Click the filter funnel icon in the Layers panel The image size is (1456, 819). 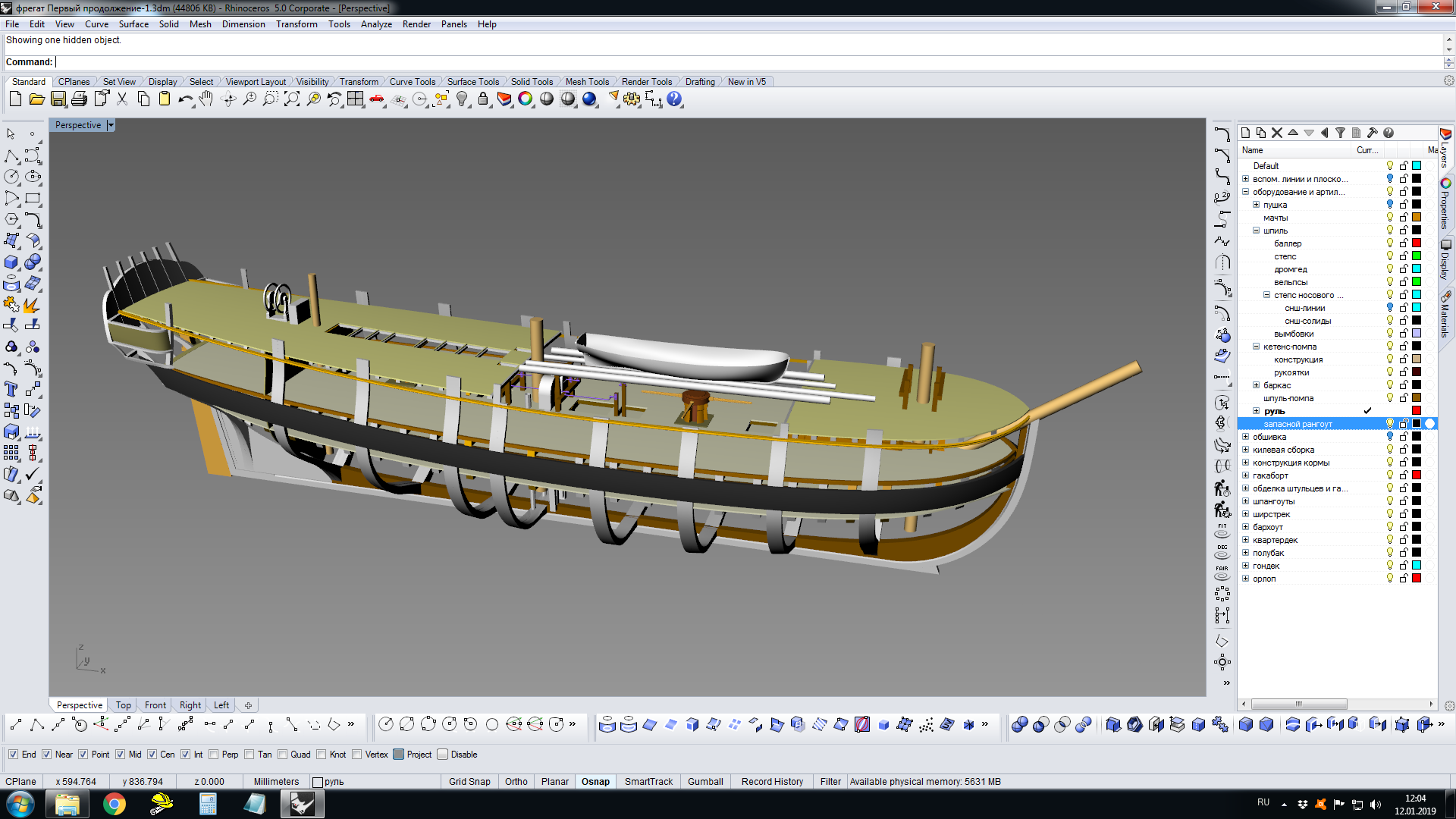pyautogui.click(x=1340, y=133)
